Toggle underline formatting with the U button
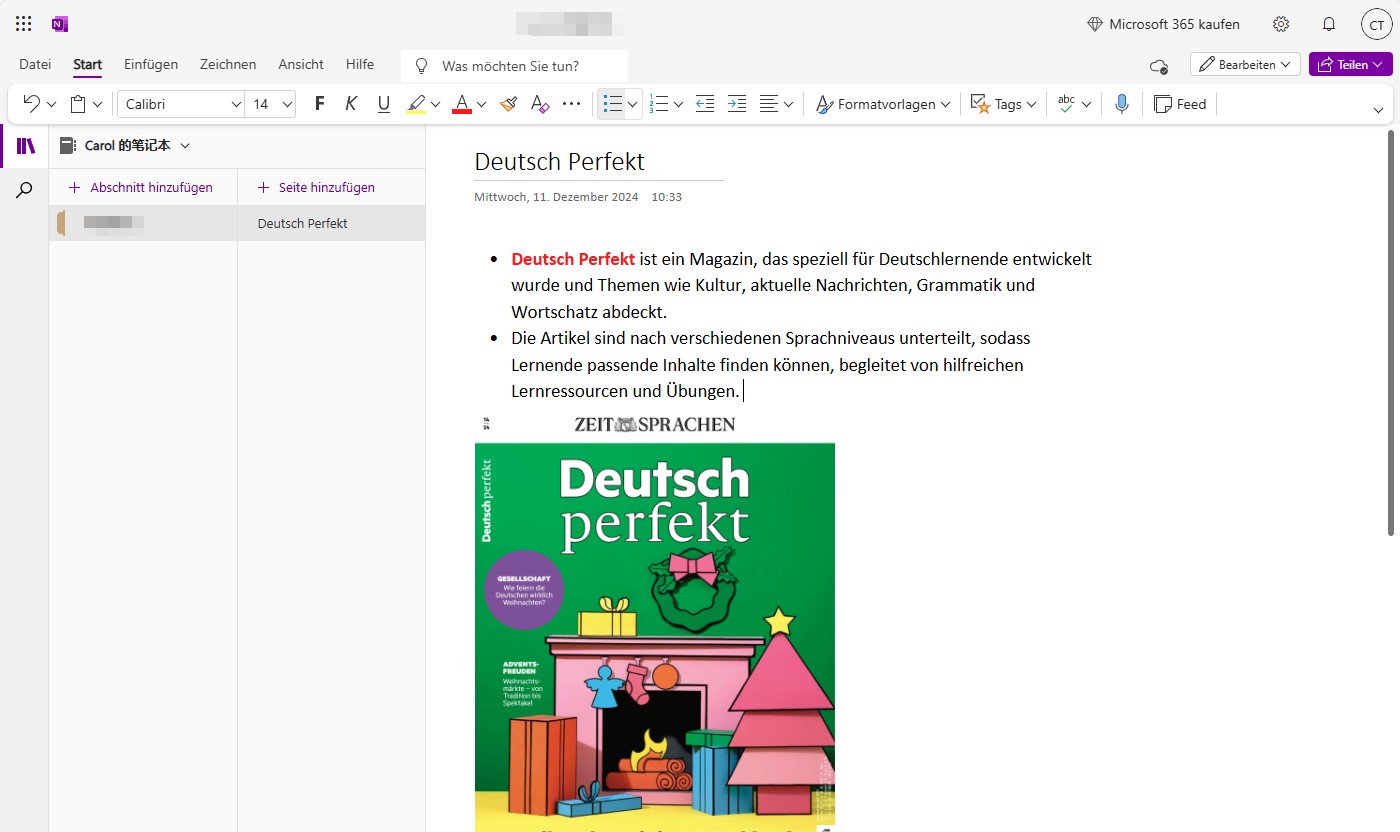 point(383,104)
